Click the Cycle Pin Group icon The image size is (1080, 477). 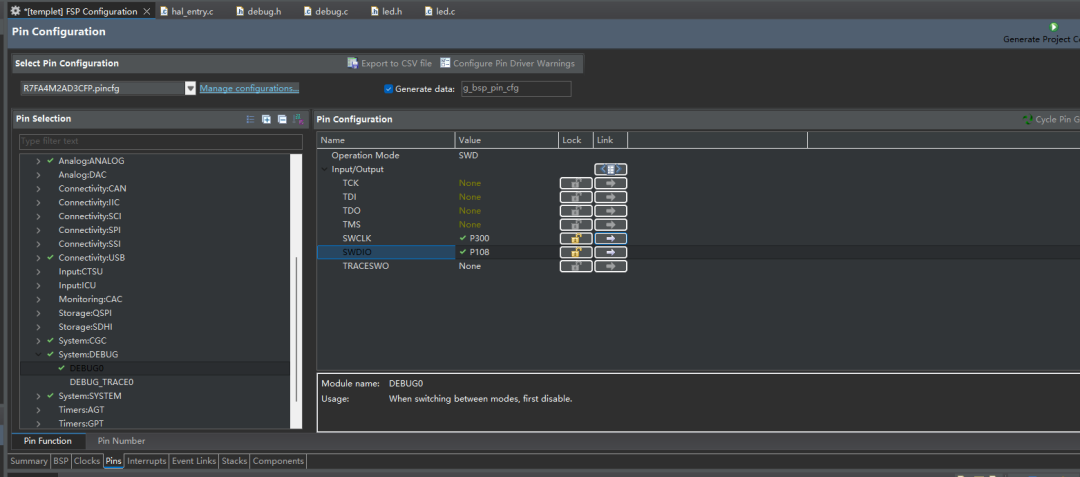(x=1027, y=119)
